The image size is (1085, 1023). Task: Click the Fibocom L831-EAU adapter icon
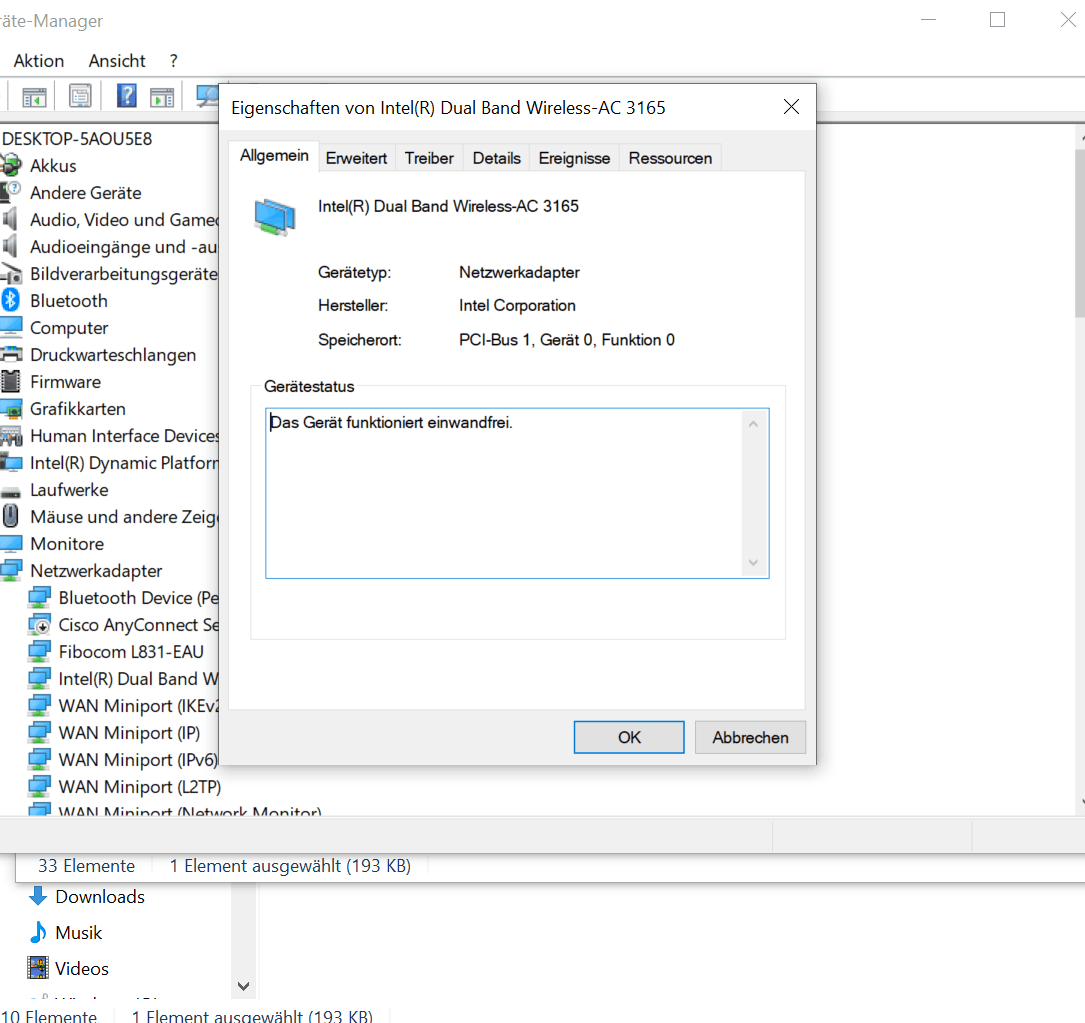(x=39, y=651)
